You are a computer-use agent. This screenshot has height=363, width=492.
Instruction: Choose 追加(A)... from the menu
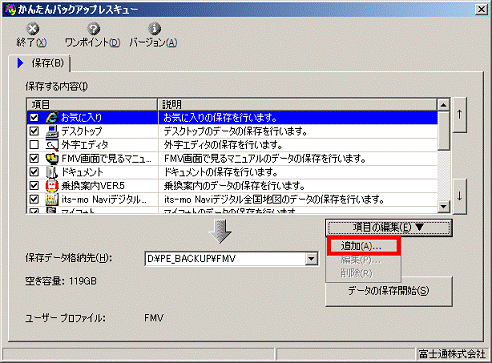tap(363, 246)
